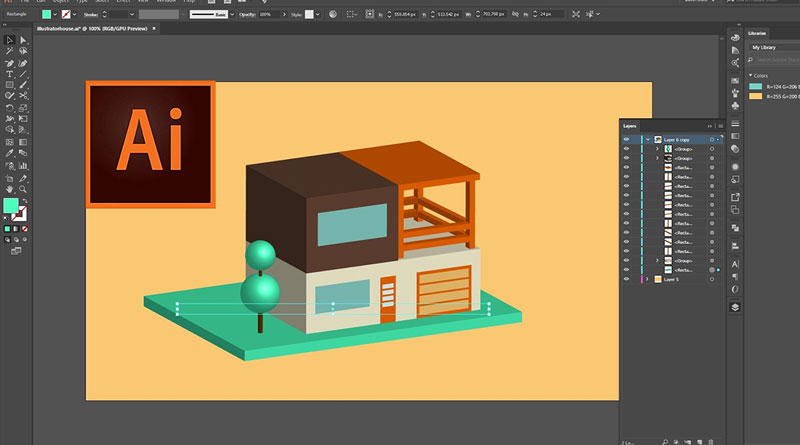Choose the Type tool
The height and width of the screenshot is (445, 800).
[9, 74]
